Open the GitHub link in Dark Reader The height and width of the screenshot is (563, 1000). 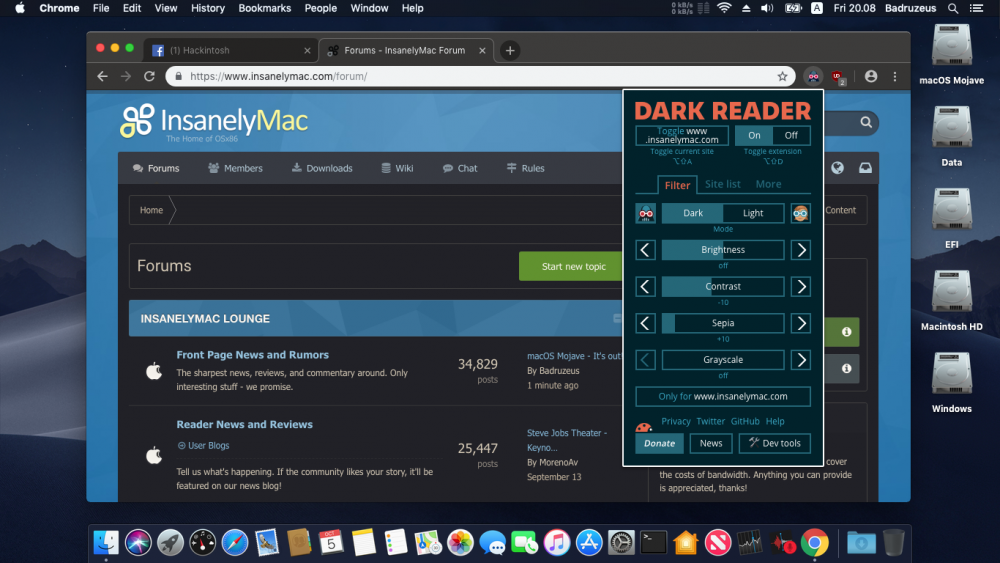pyautogui.click(x=745, y=421)
